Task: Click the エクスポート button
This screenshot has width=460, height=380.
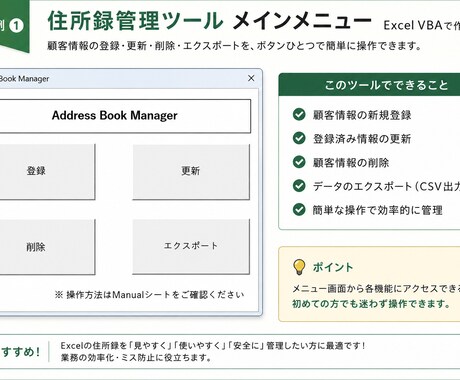Action: (191, 247)
